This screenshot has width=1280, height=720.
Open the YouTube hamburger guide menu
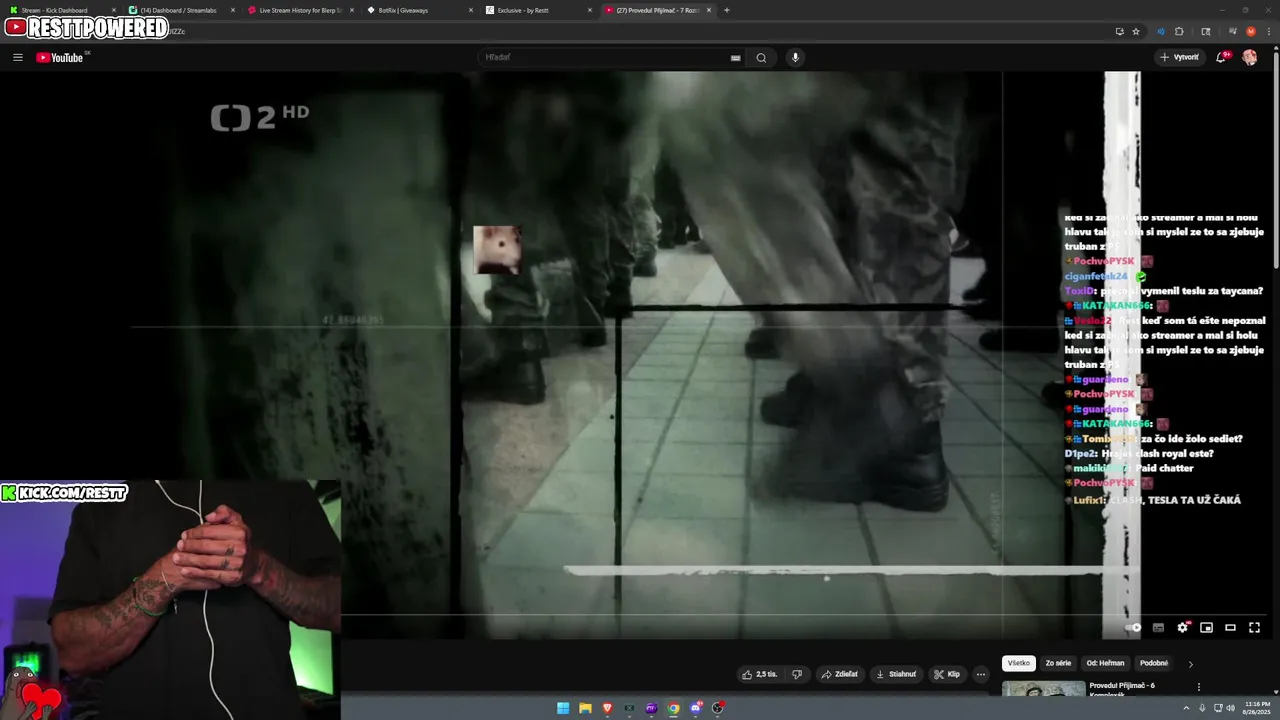(x=18, y=57)
